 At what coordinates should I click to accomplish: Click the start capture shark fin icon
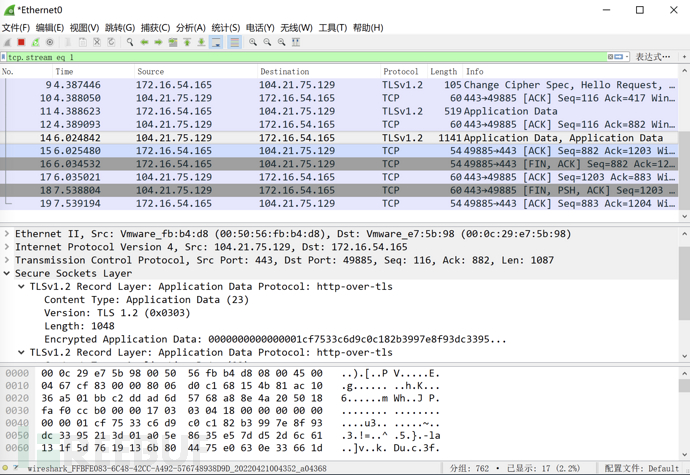7,42
